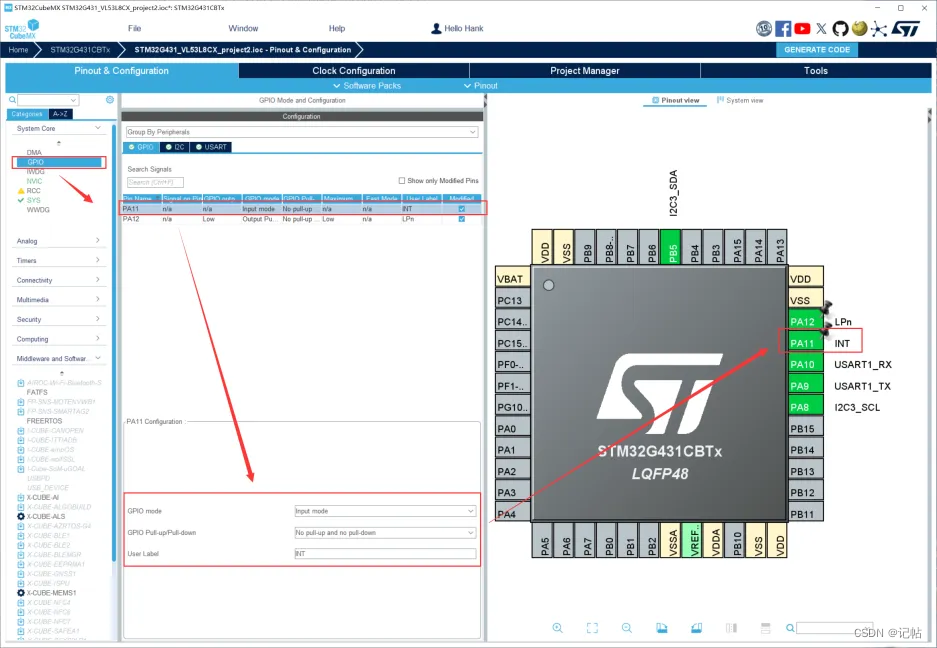Toggle the vertical split layout icon
Image resolution: width=937 pixels, height=648 pixels.
[731, 628]
